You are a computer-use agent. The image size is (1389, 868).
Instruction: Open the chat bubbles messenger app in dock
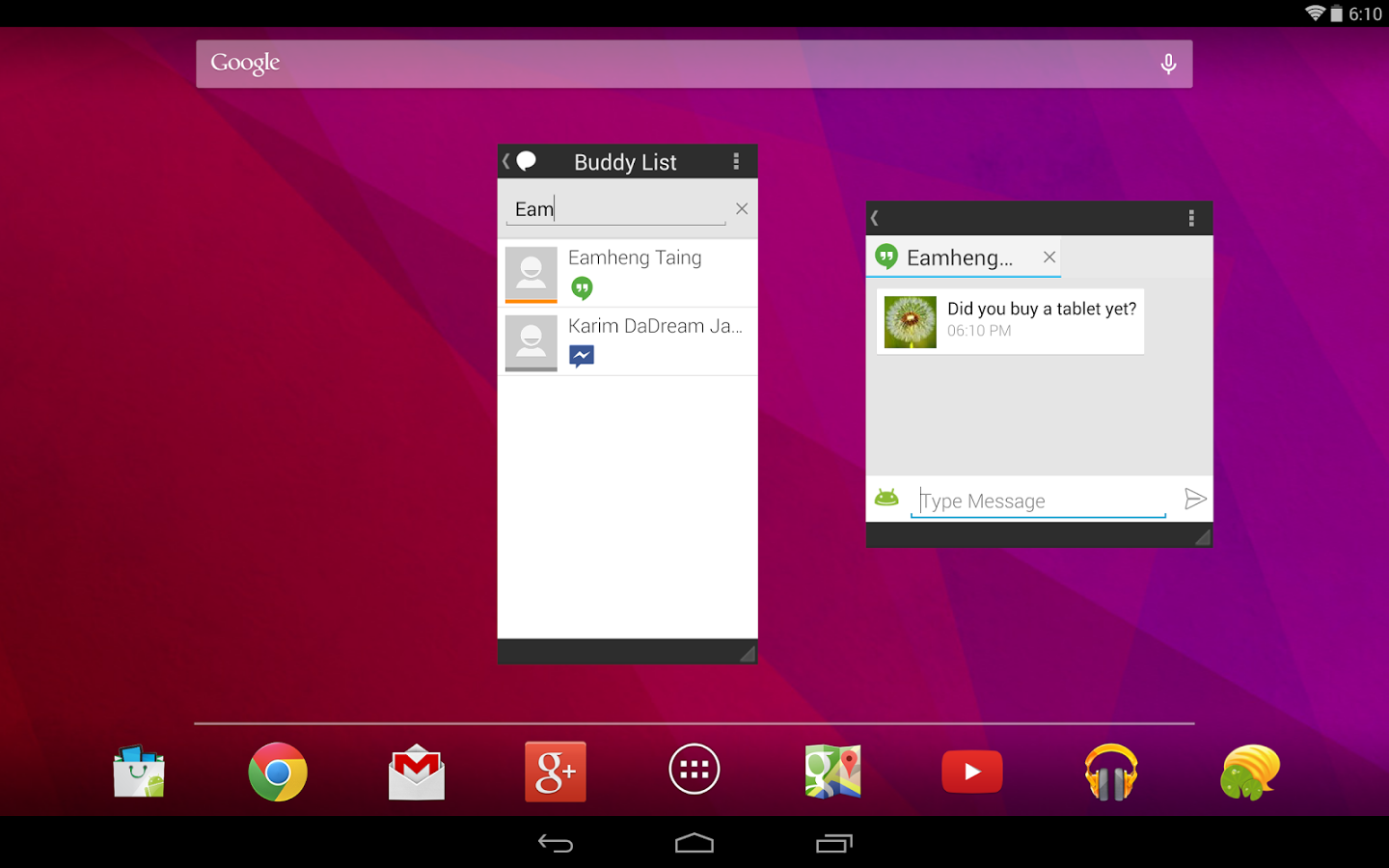pyautogui.click(x=1250, y=772)
